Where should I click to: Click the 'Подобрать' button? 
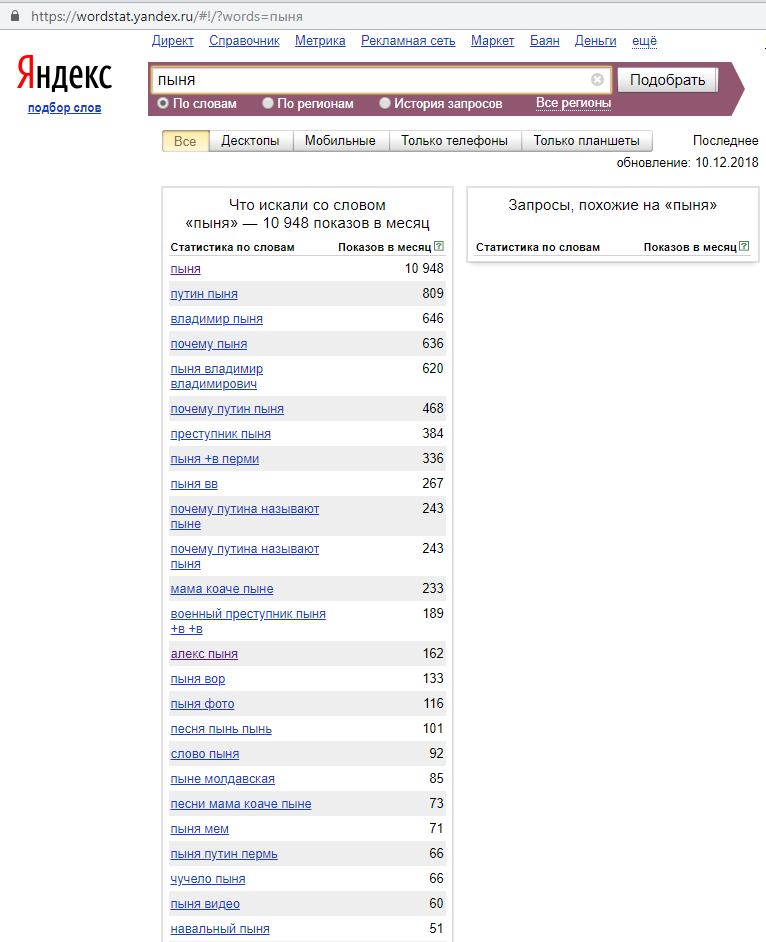pyautogui.click(x=667, y=80)
